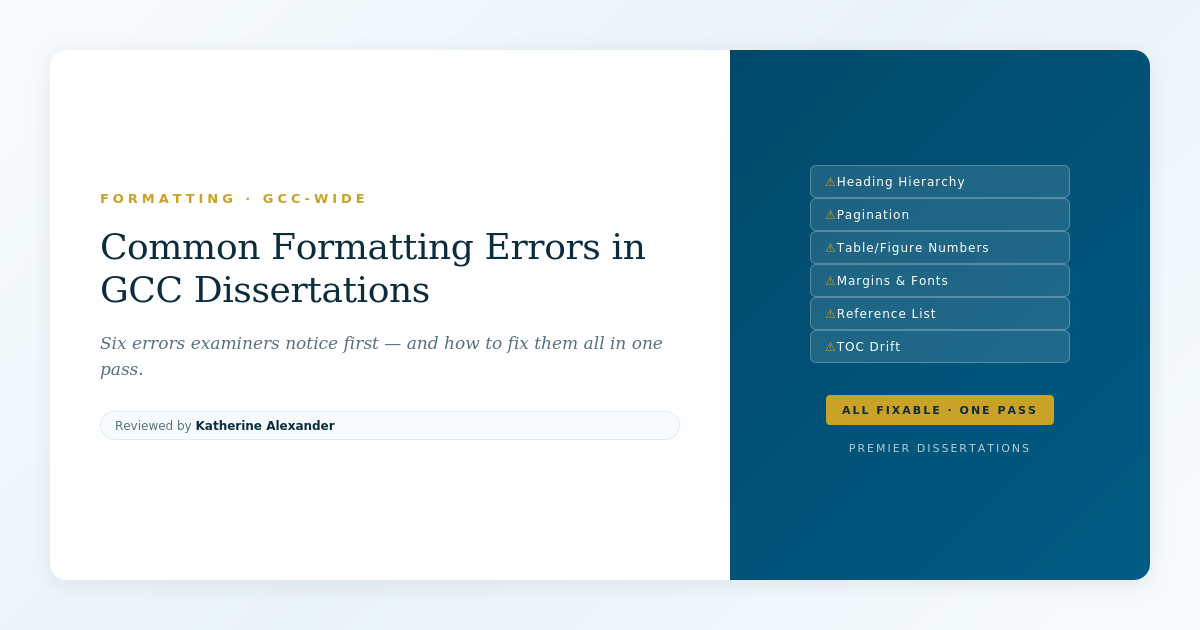Click the Formatting · GCC-Wide category label
This screenshot has height=630, width=1200.
click(234, 198)
